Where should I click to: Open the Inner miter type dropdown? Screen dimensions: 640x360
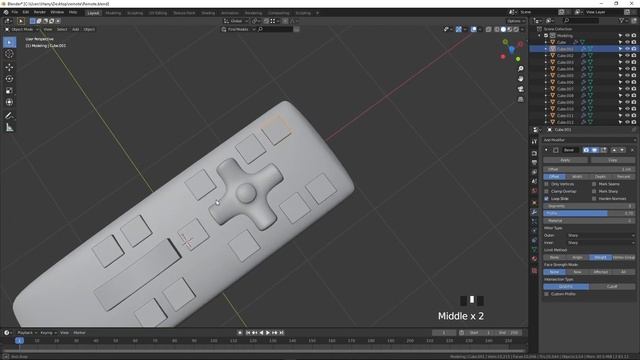[x=601, y=243]
